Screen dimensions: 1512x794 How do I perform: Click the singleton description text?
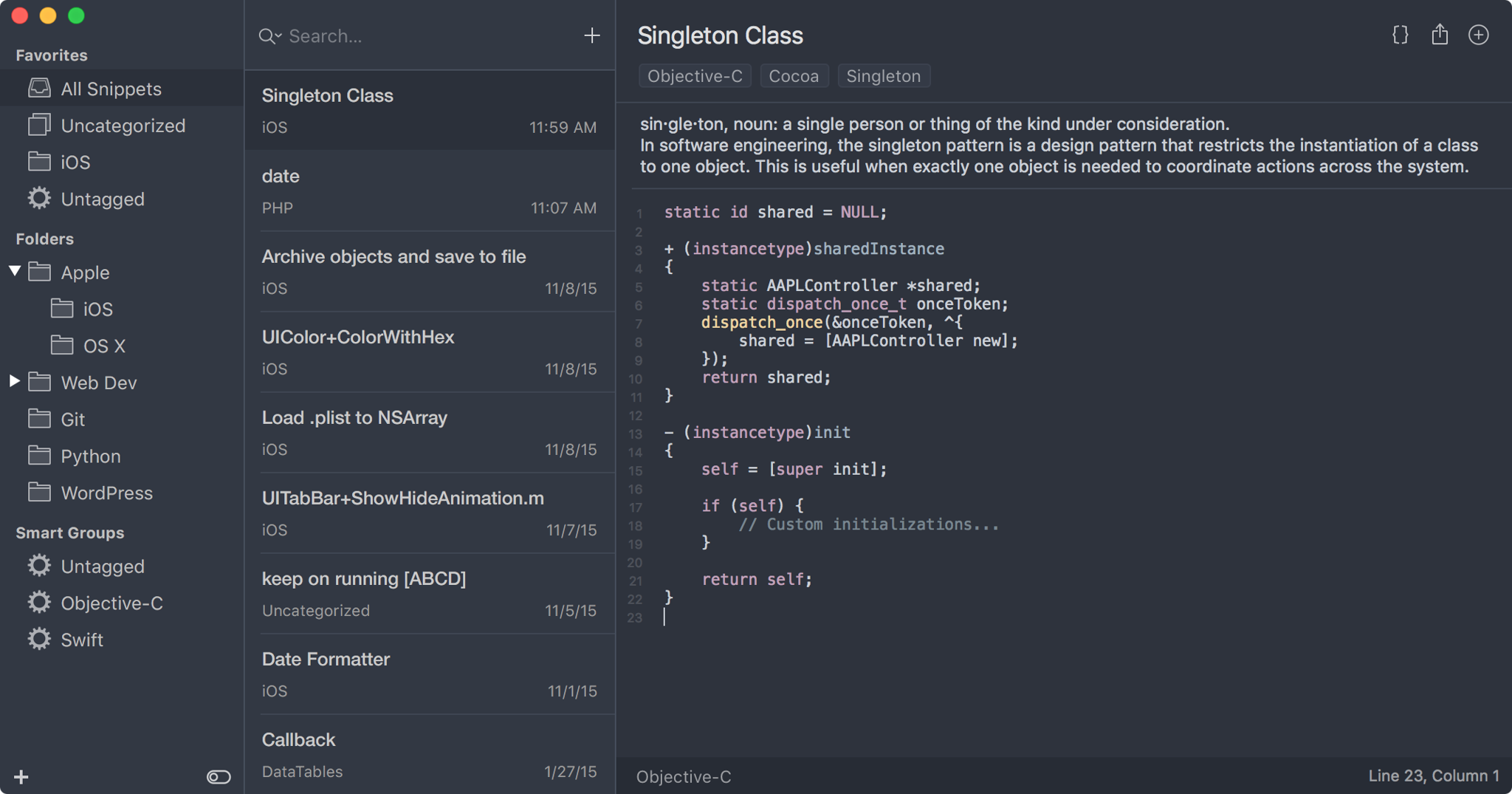1059,145
